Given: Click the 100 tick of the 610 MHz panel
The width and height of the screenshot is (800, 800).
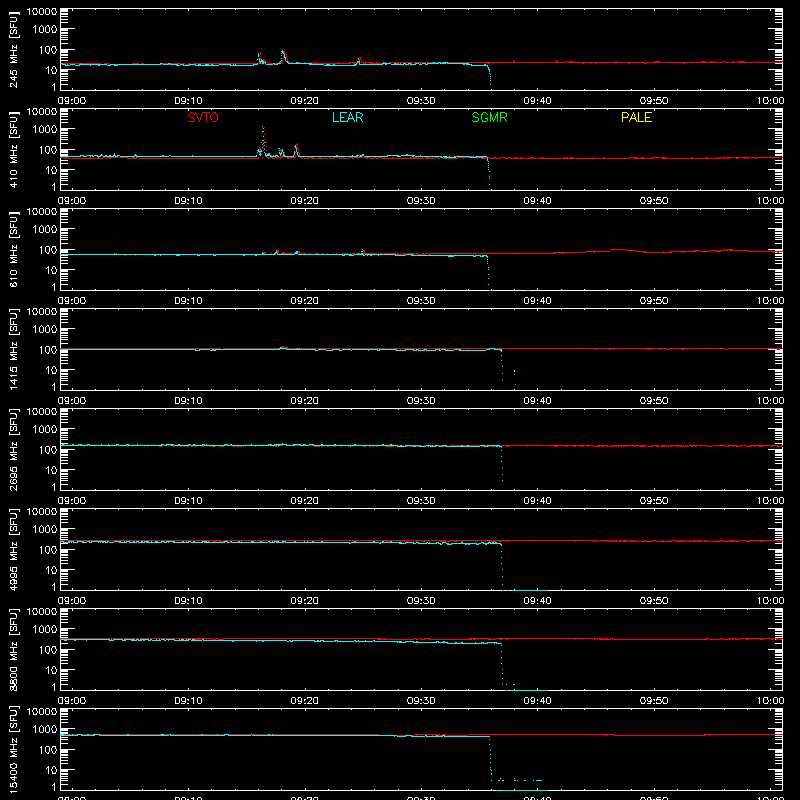Looking at the screenshot, I should [48, 250].
